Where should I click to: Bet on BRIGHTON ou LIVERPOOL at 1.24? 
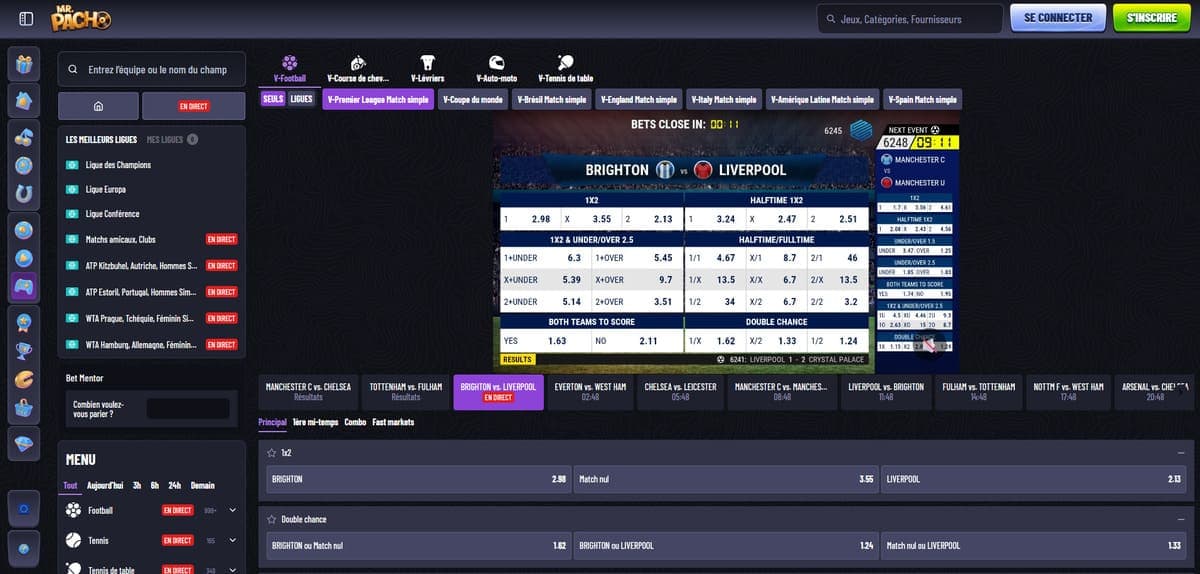click(726, 545)
